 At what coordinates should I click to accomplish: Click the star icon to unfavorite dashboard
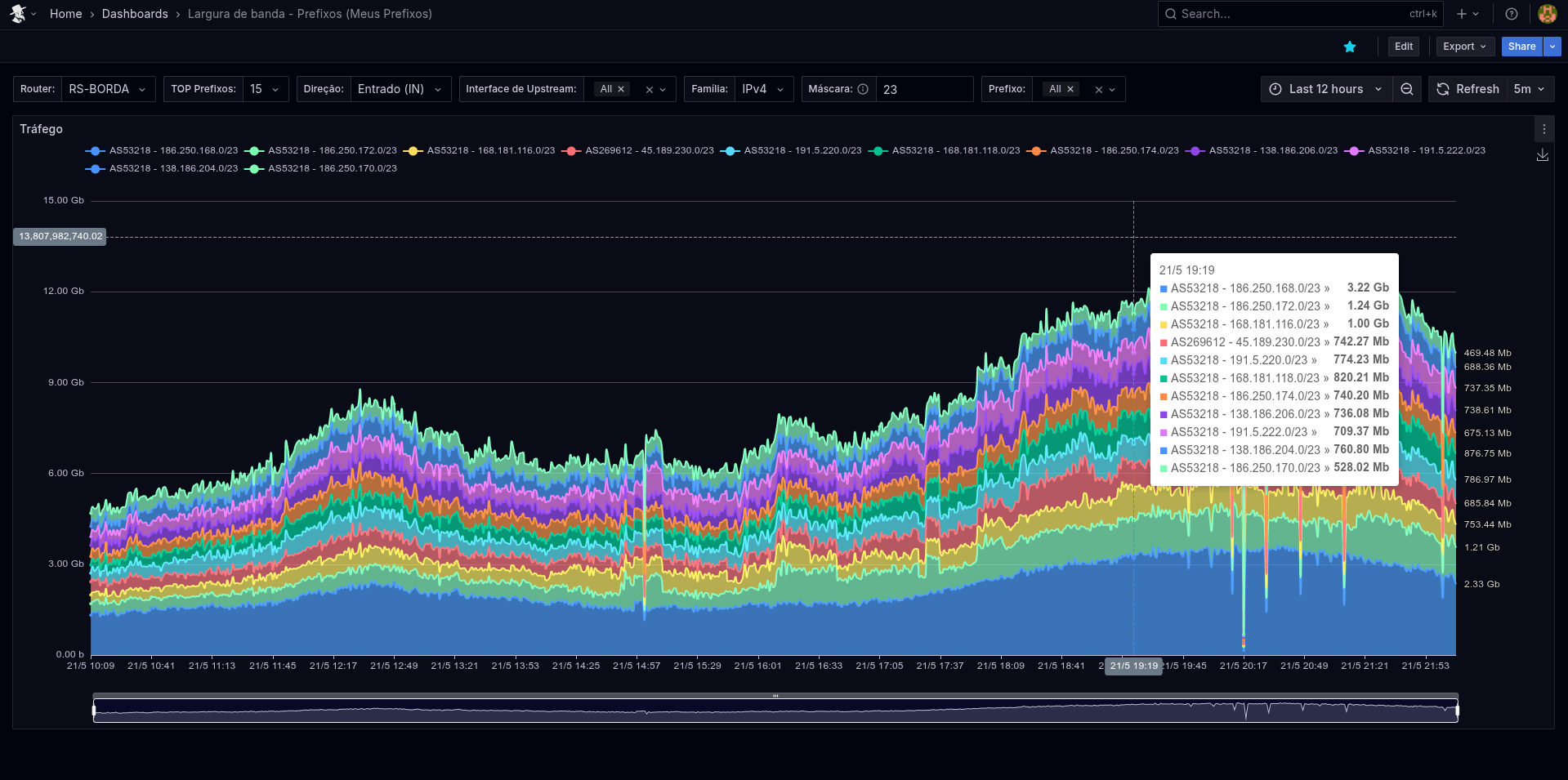click(1350, 47)
